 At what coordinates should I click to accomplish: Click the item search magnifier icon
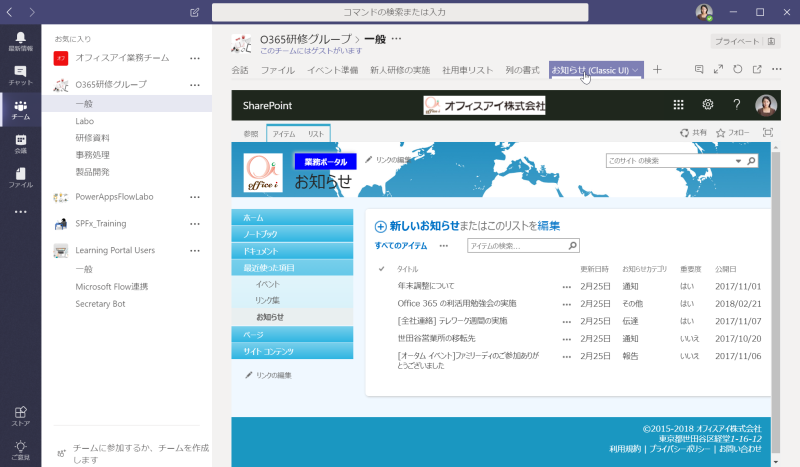[x=572, y=245]
